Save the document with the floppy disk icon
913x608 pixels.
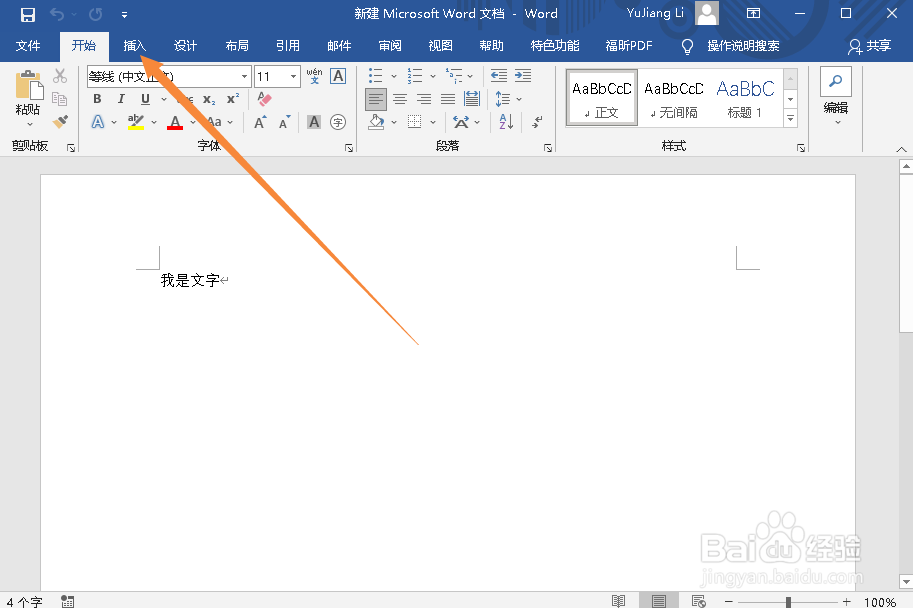click(27, 14)
